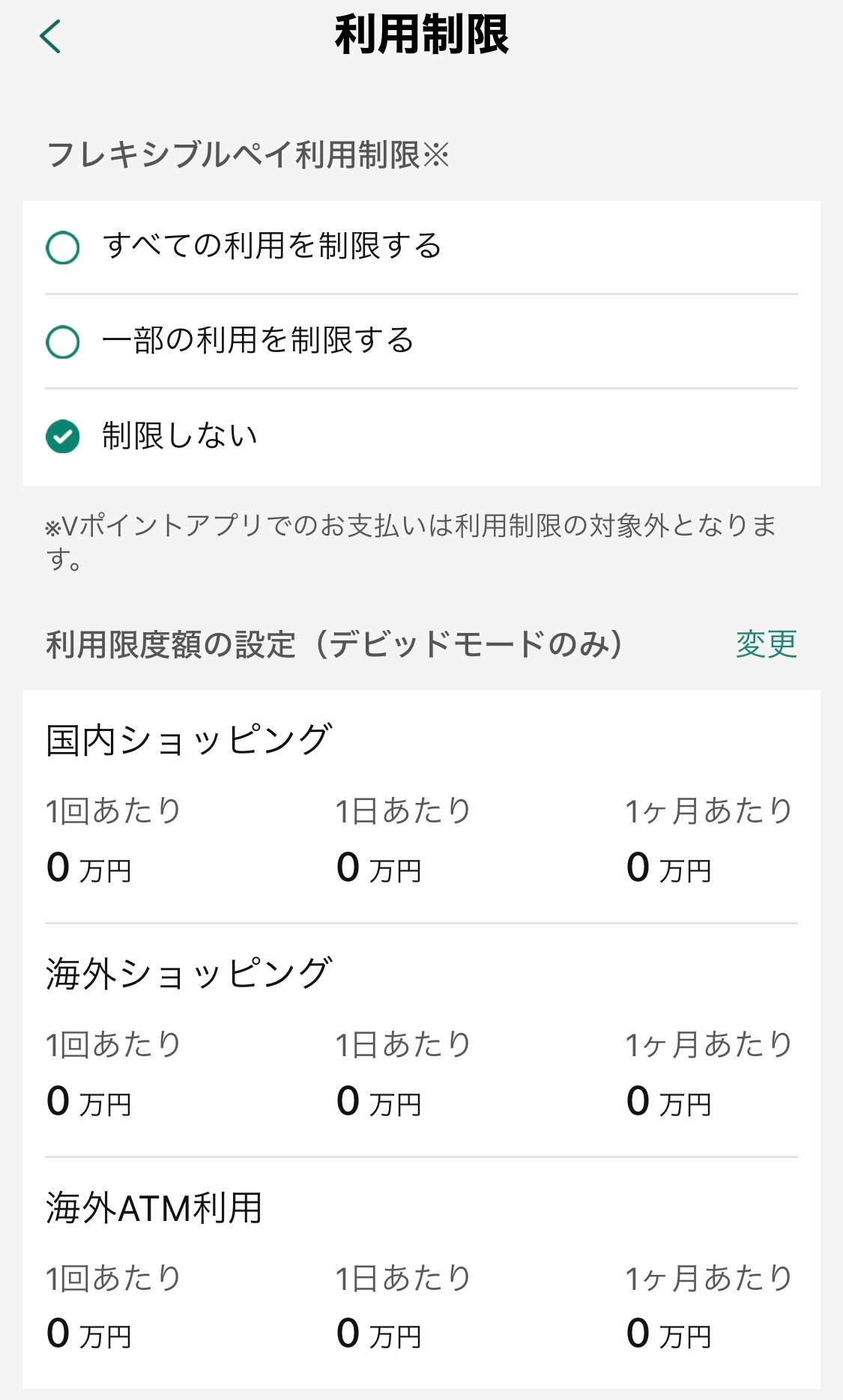
Task: Tap 海外ATM利用 daily 0 万円 value
Action: coord(379,1334)
